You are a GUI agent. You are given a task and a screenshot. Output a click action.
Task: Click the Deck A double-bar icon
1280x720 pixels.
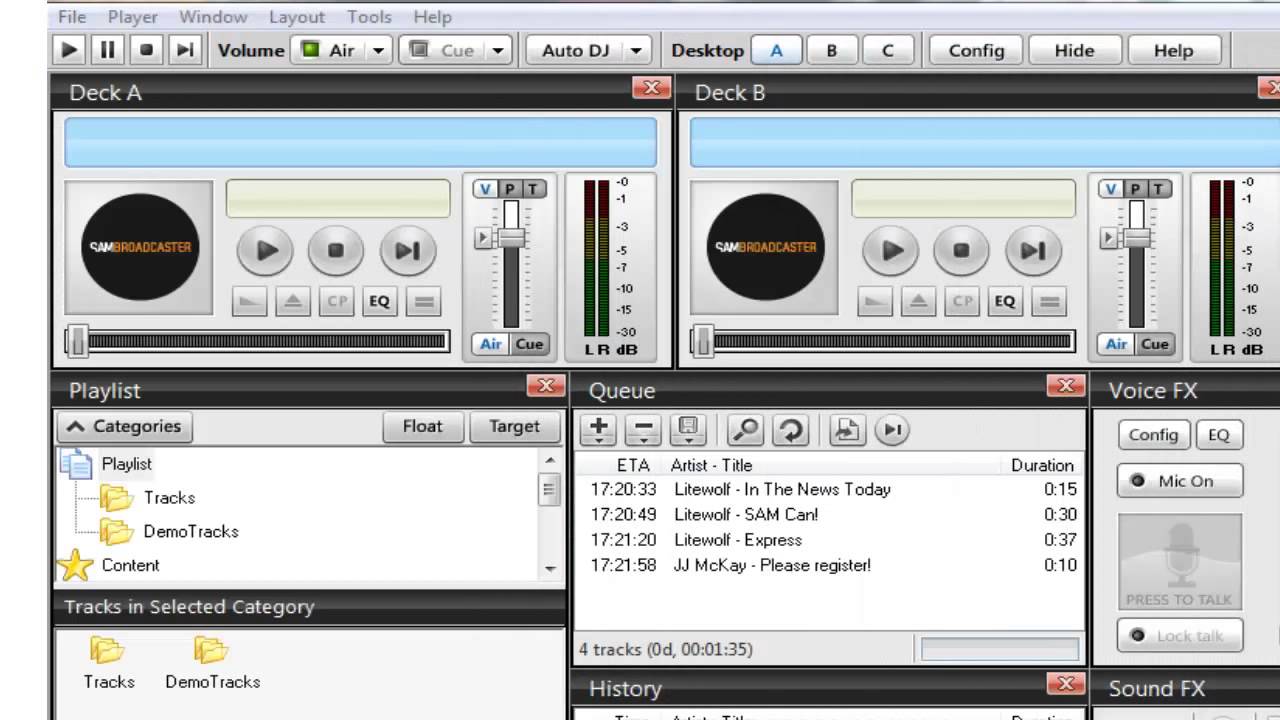click(x=423, y=301)
